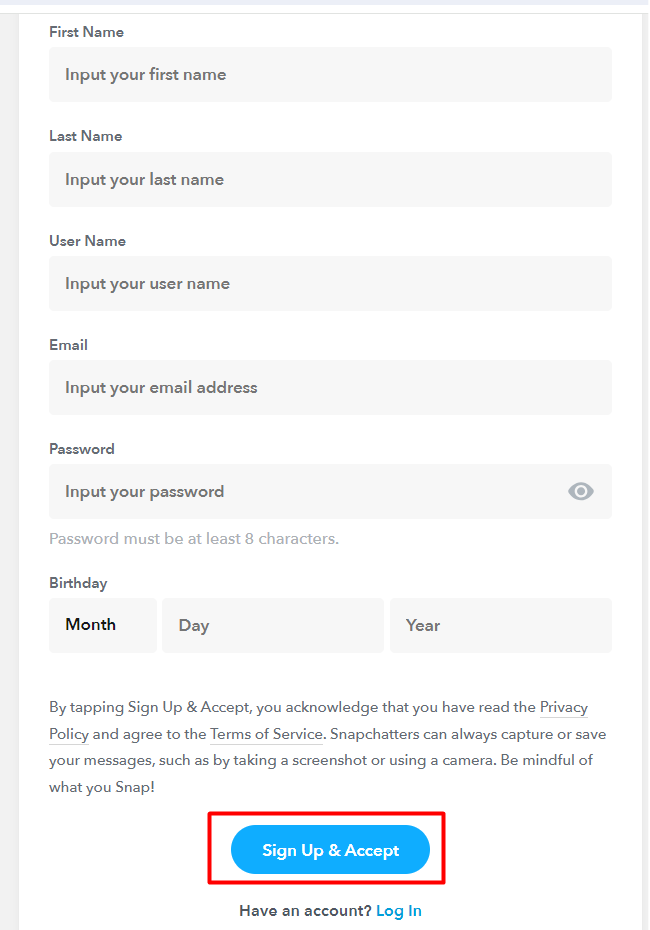Submit with Sign Up & Accept button
The width and height of the screenshot is (650, 930).
(330, 850)
